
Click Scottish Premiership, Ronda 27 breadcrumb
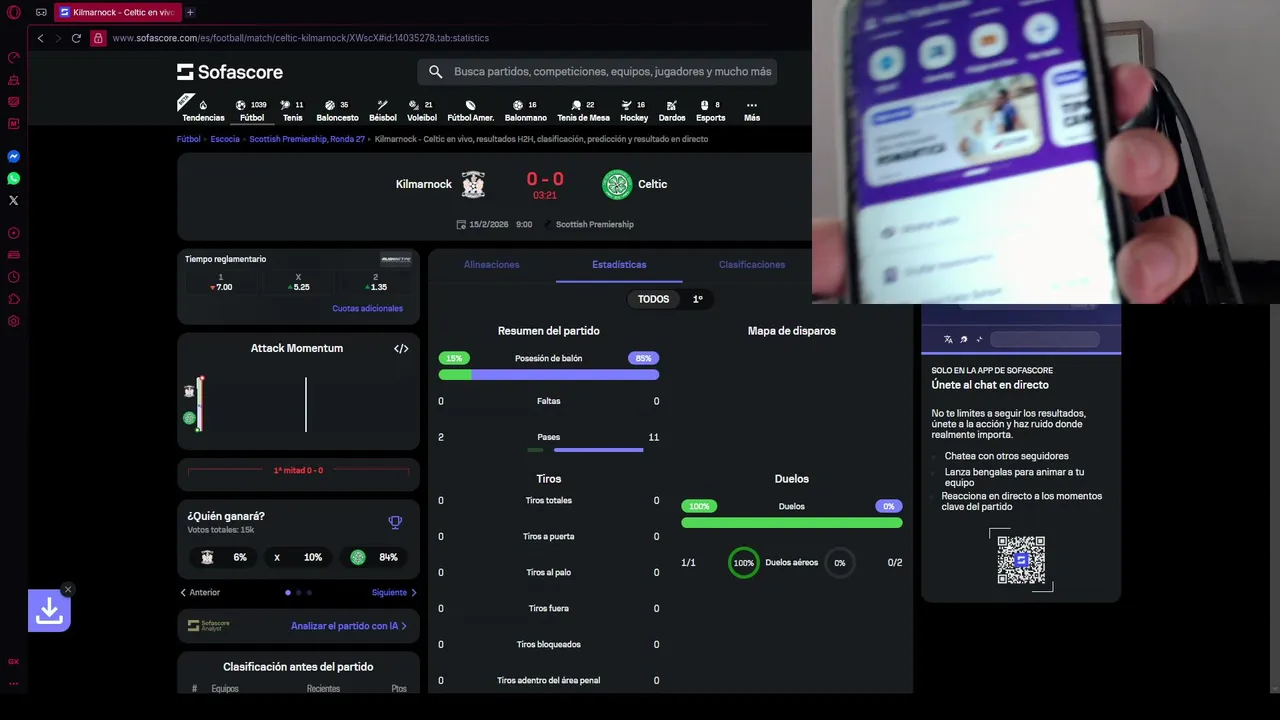tap(307, 139)
